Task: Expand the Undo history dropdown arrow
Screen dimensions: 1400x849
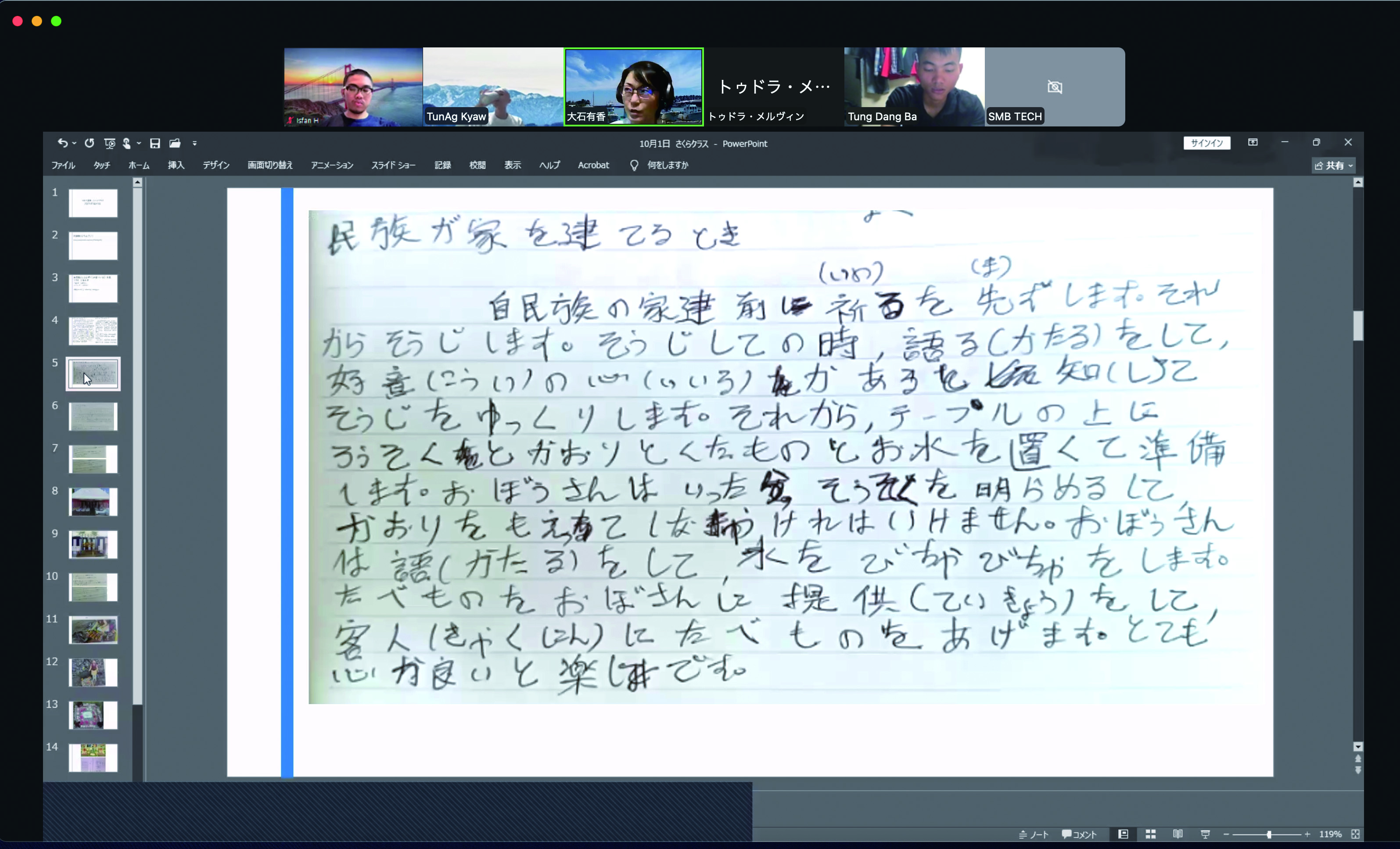Action: point(75,143)
